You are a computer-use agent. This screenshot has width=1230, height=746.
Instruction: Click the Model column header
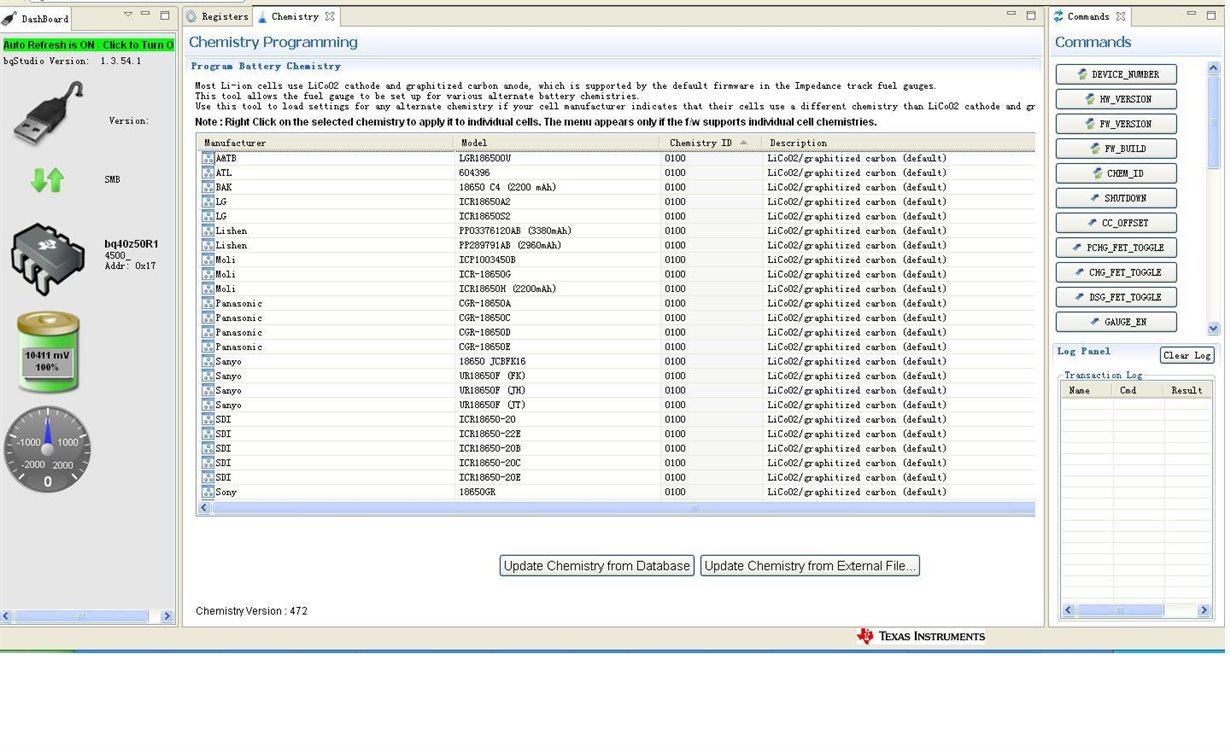(556, 143)
